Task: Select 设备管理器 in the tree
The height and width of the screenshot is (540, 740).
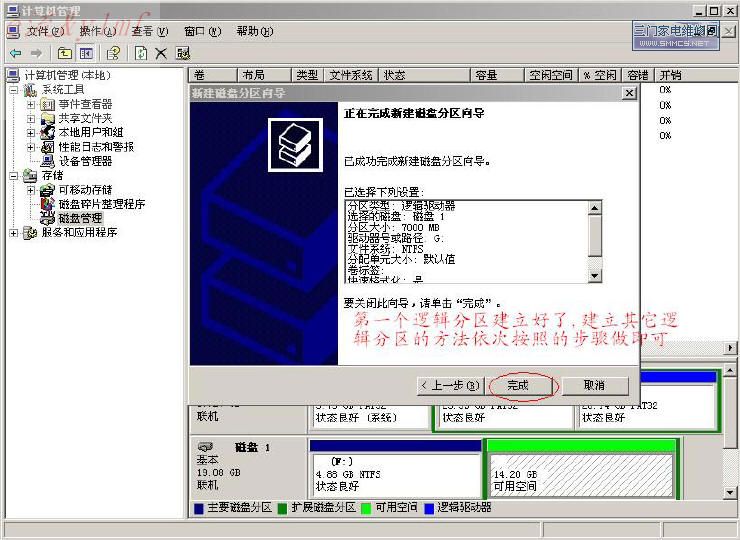Action: [85, 161]
